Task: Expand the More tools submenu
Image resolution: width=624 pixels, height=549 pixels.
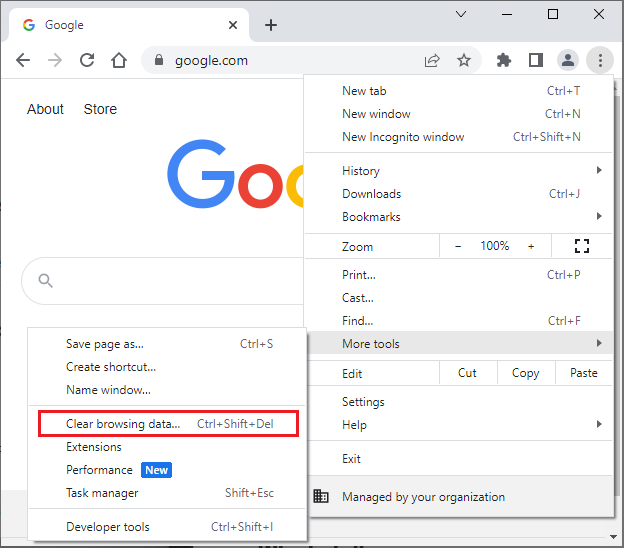Action: click(458, 343)
